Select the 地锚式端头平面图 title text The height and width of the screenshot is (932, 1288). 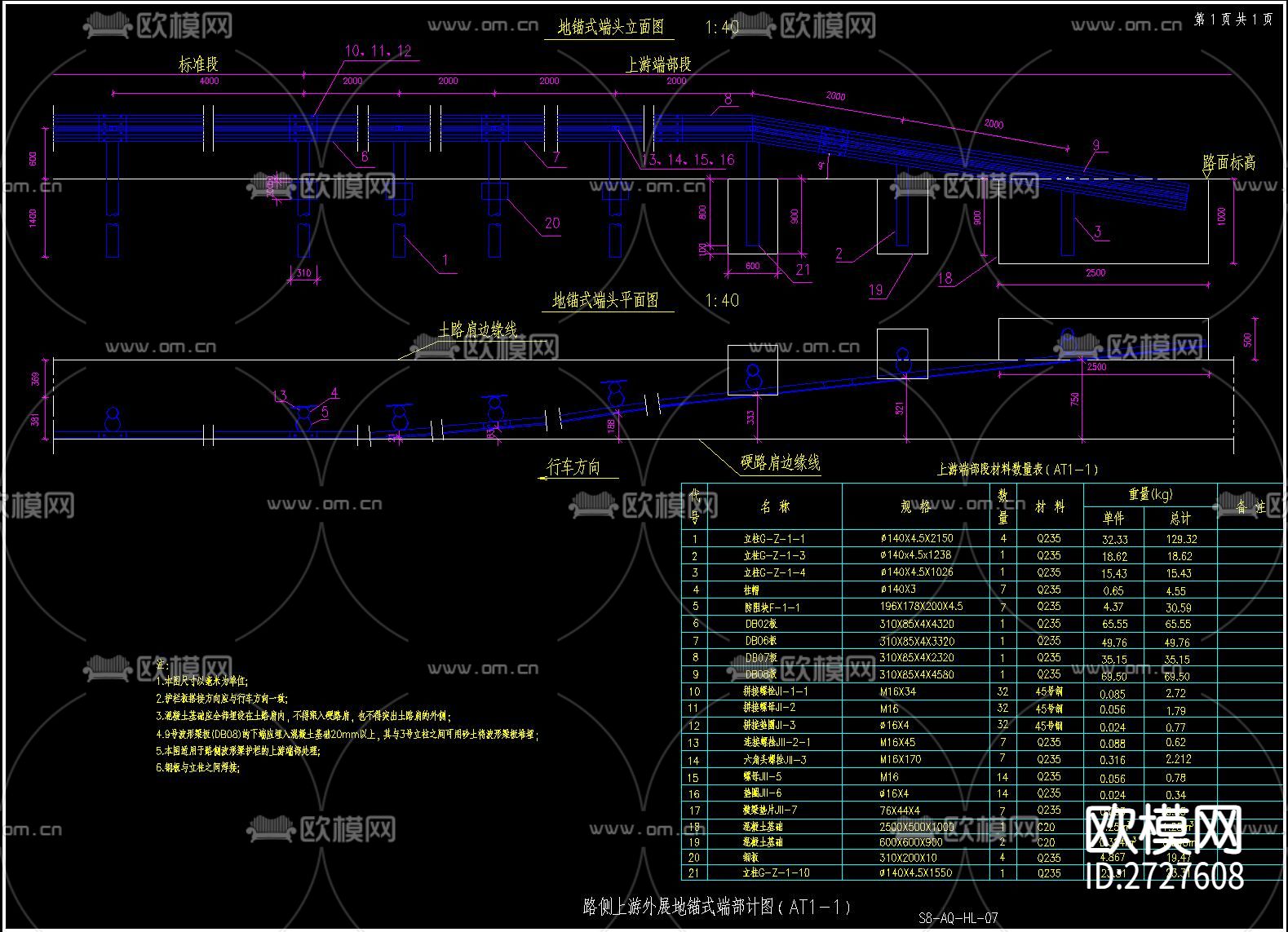point(605,301)
